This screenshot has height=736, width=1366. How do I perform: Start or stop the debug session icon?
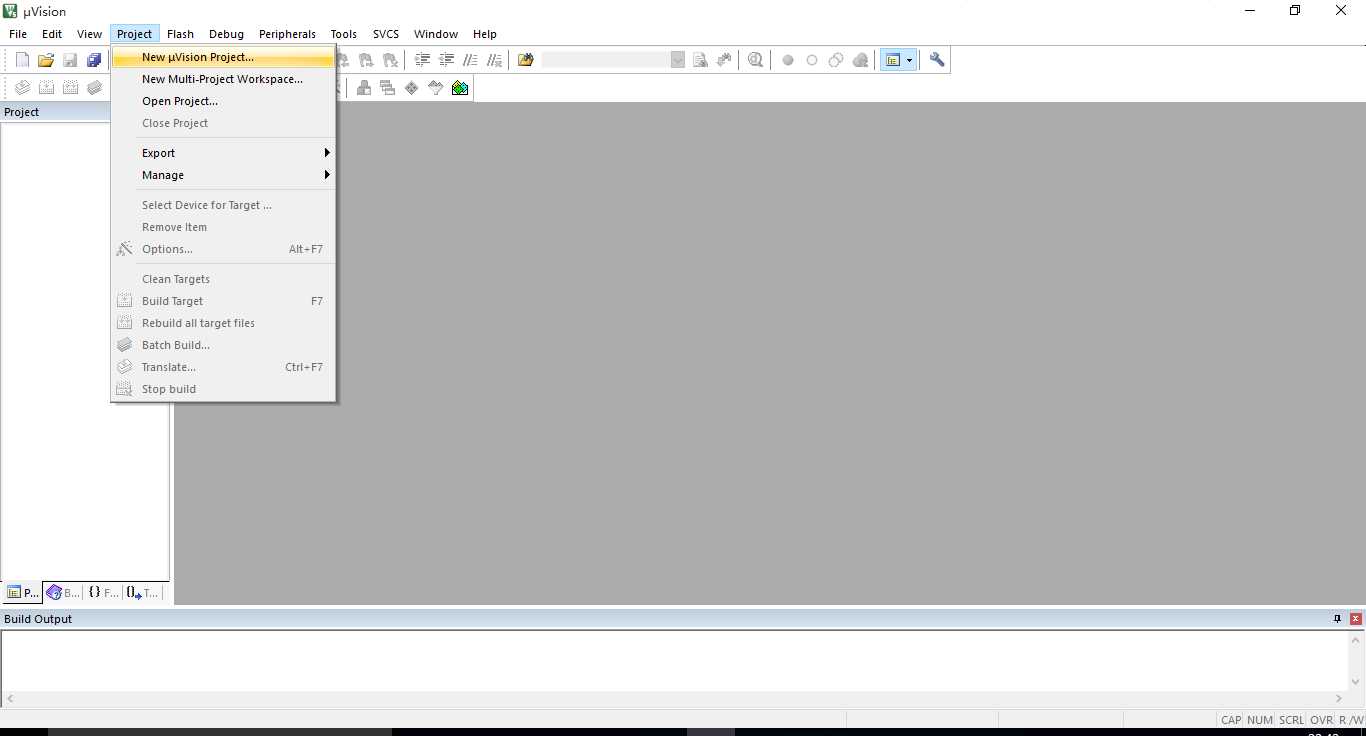(x=755, y=60)
